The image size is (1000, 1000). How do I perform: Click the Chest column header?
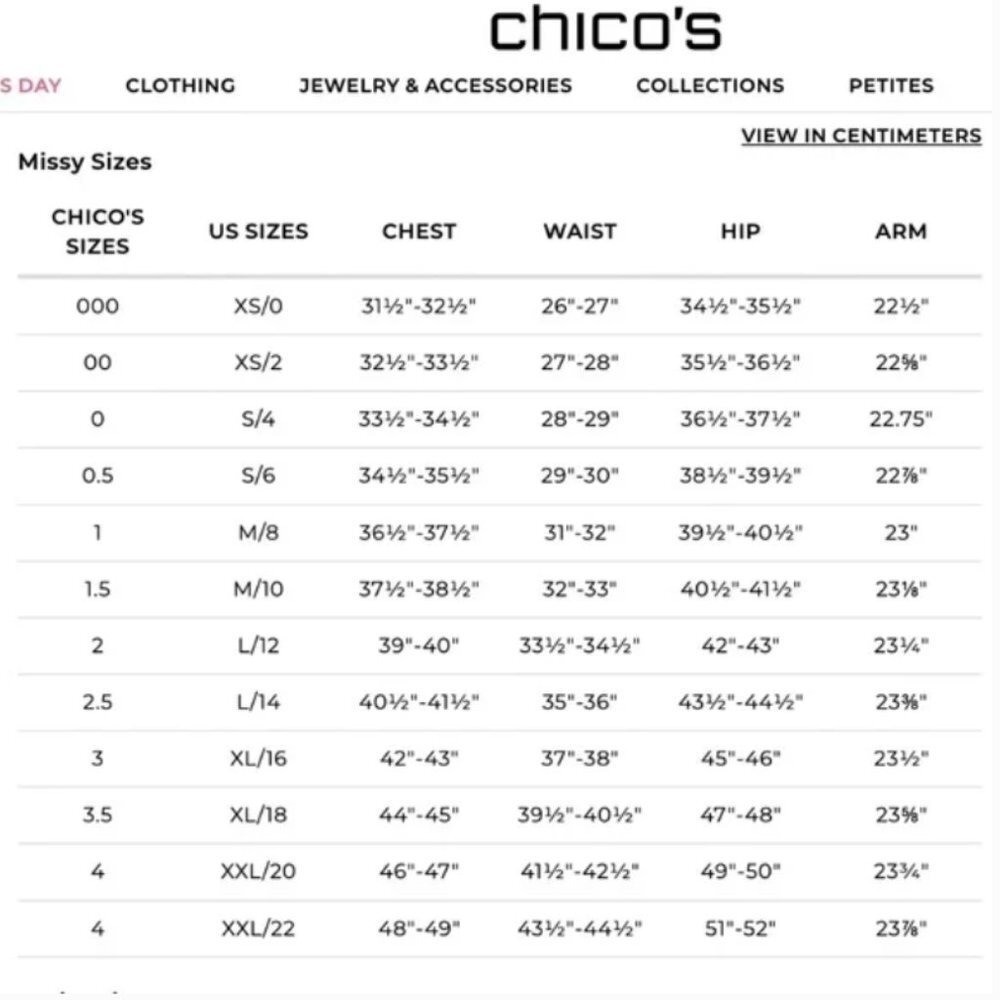tap(419, 232)
